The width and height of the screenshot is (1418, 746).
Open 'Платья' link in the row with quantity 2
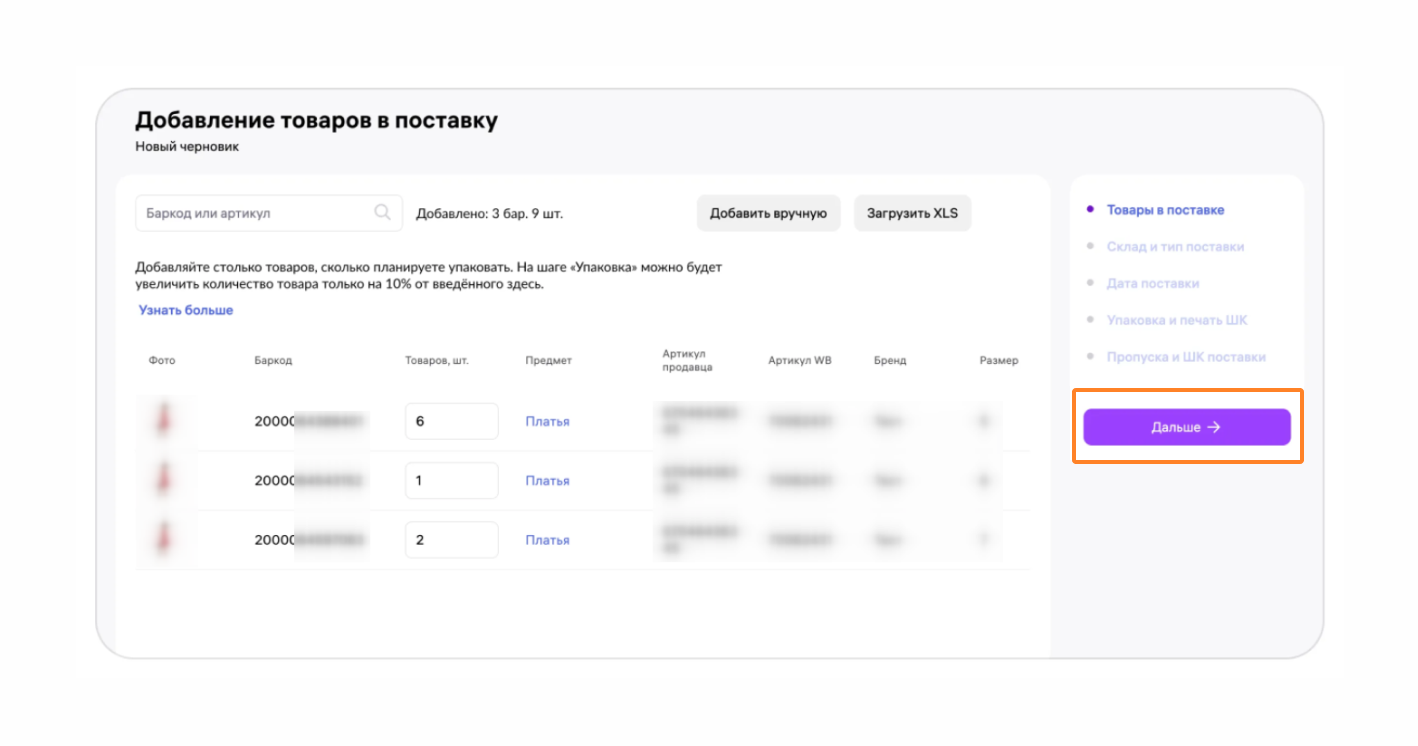[x=547, y=540]
